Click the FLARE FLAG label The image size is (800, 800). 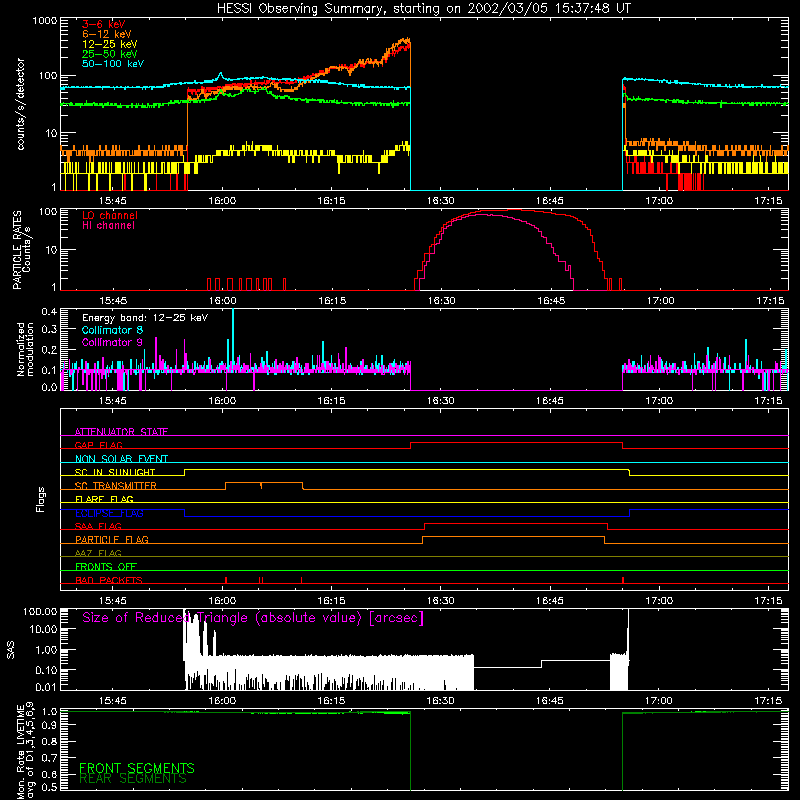tap(104, 499)
